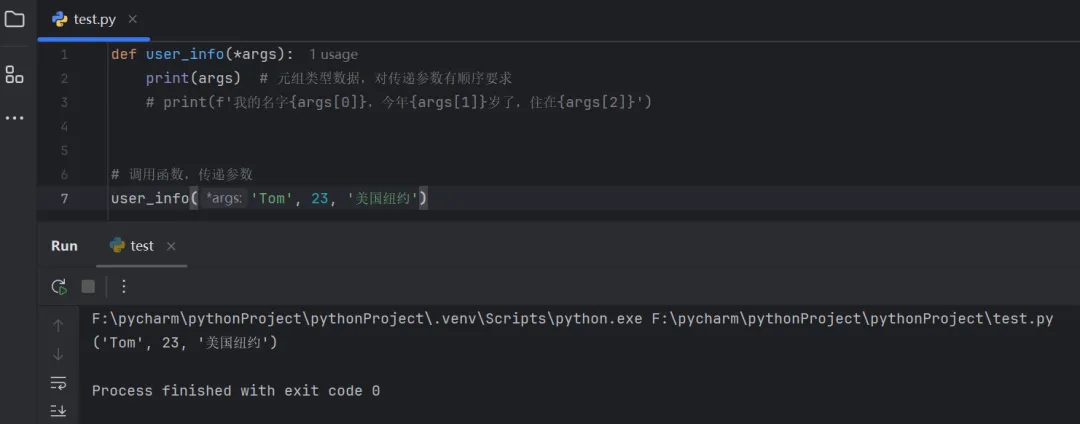Viewport: 1080px width, 424px height.
Task: Switch to the test run tab
Action: coord(141,246)
